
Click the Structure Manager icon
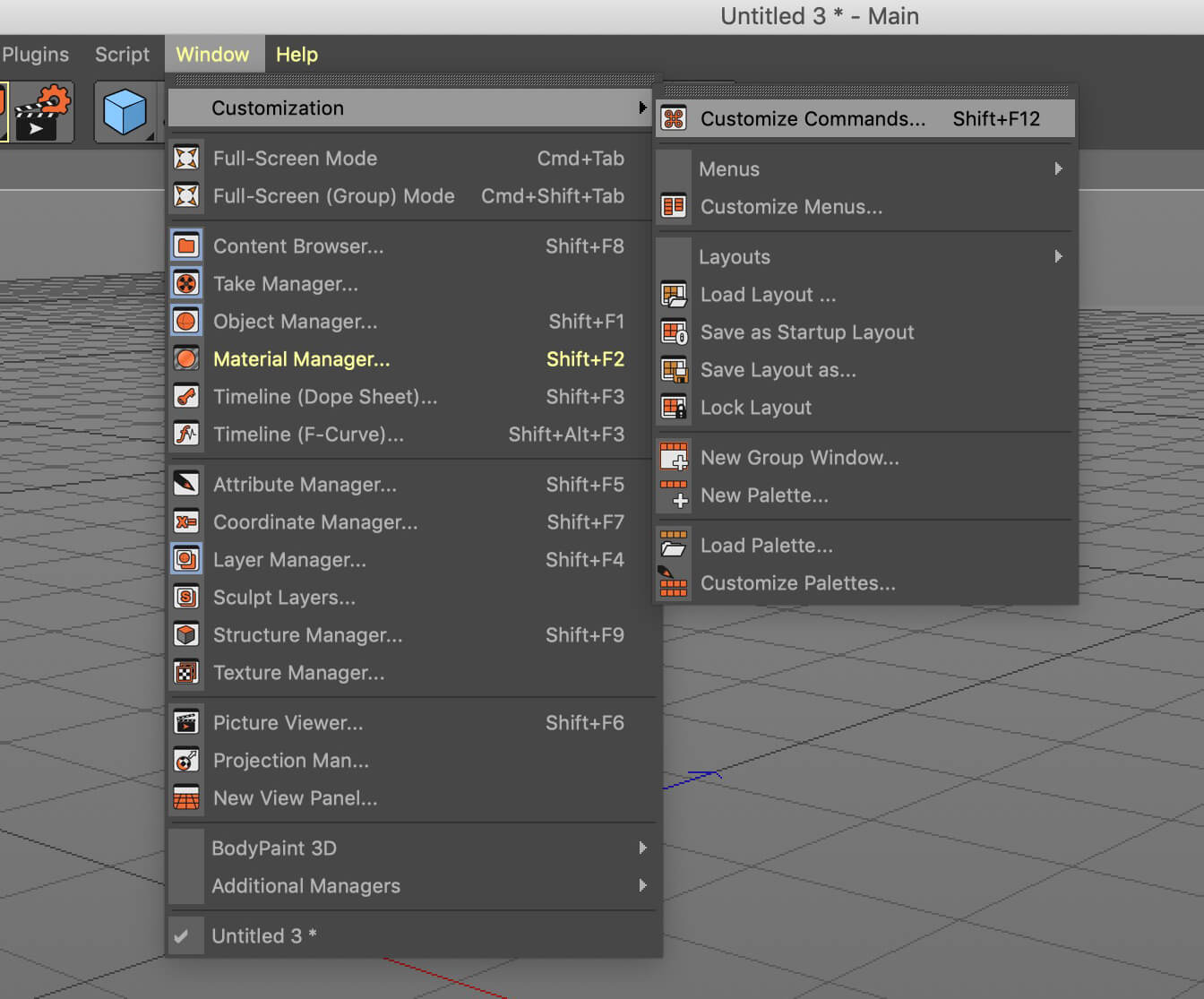pyautogui.click(x=186, y=635)
